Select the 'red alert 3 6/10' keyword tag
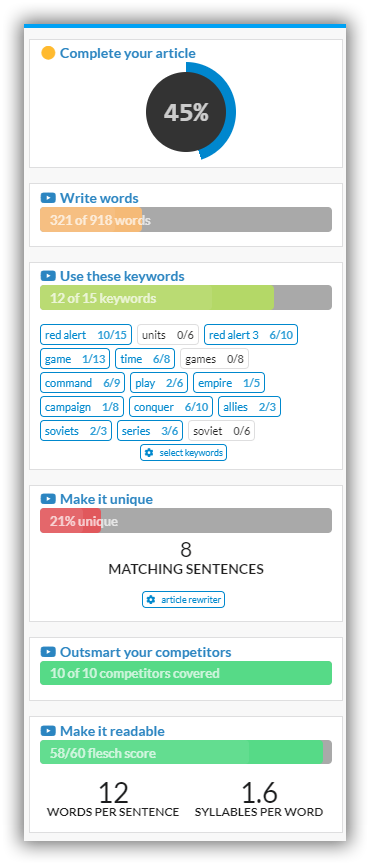This screenshot has height=865, width=370. [251, 335]
